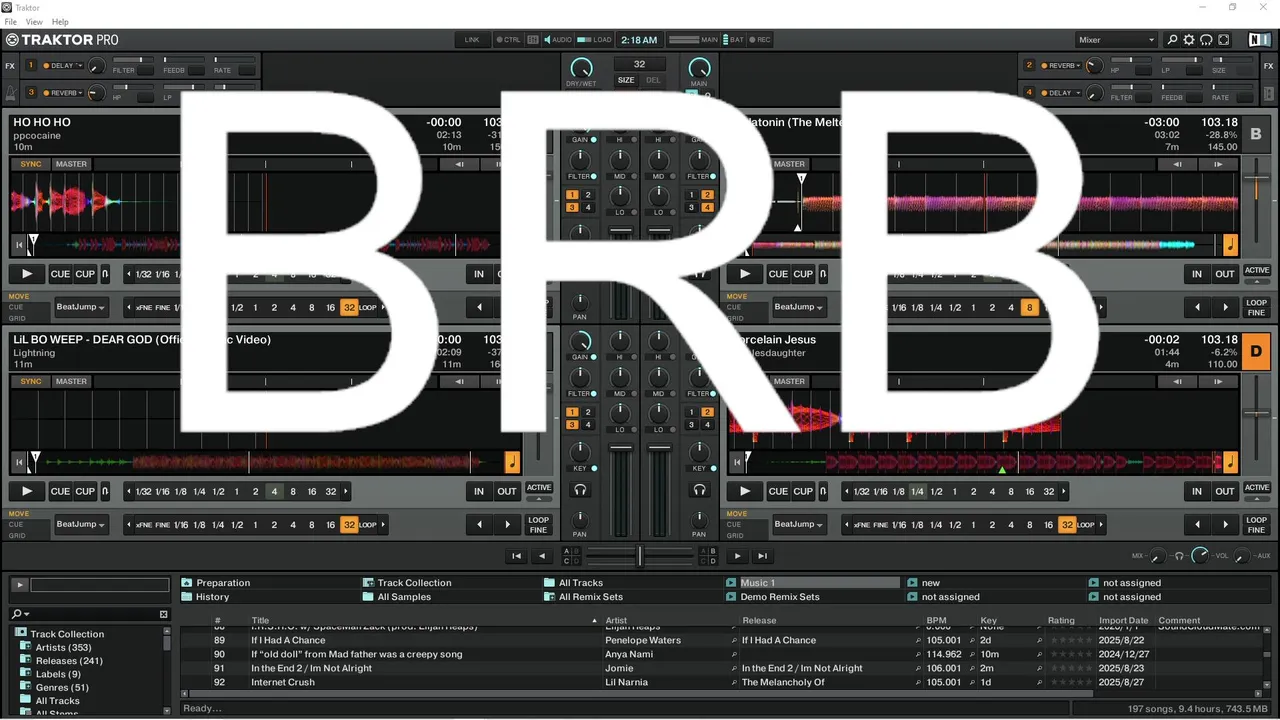Open BeatJump dropdown on deck A
Viewport: 1280px width, 720px height.
[80, 307]
